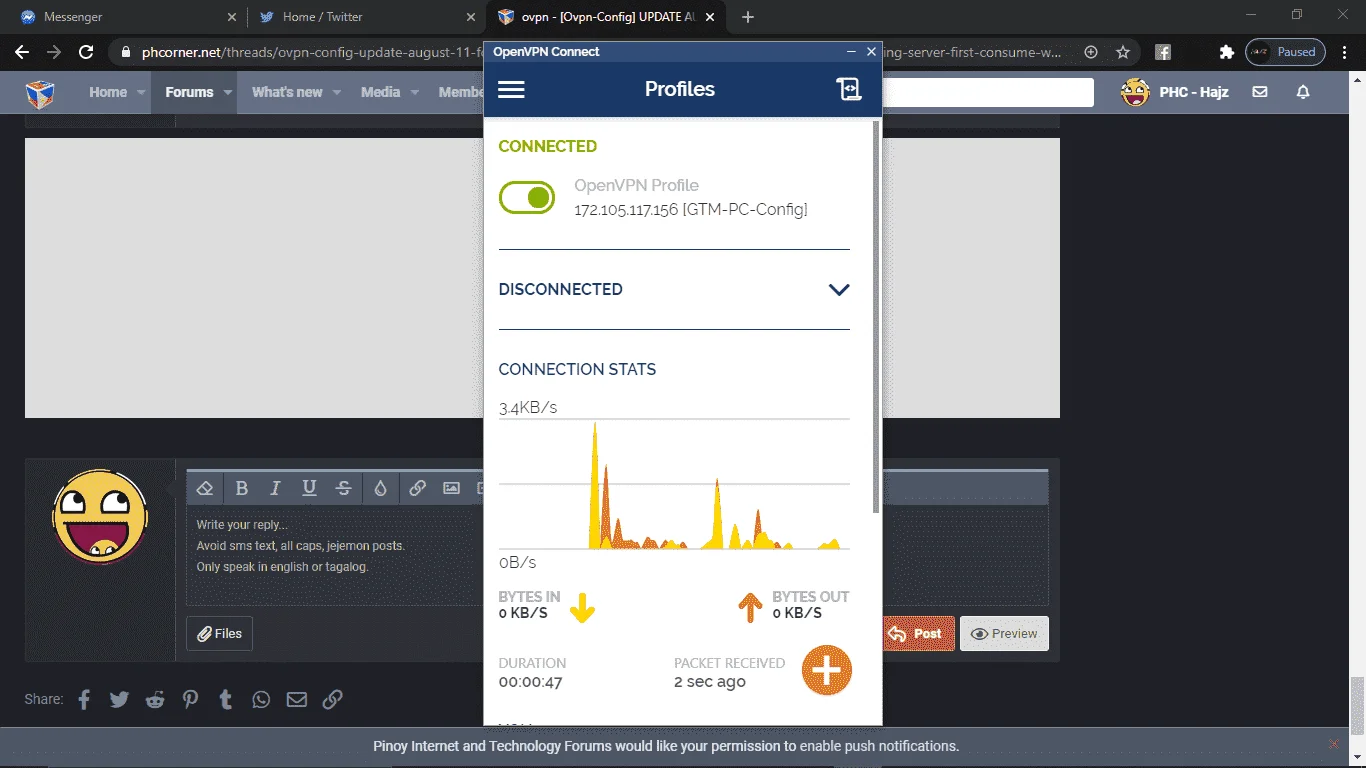Go forward in browser history
The width and height of the screenshot is (1366, 768).
pos(54,52)
